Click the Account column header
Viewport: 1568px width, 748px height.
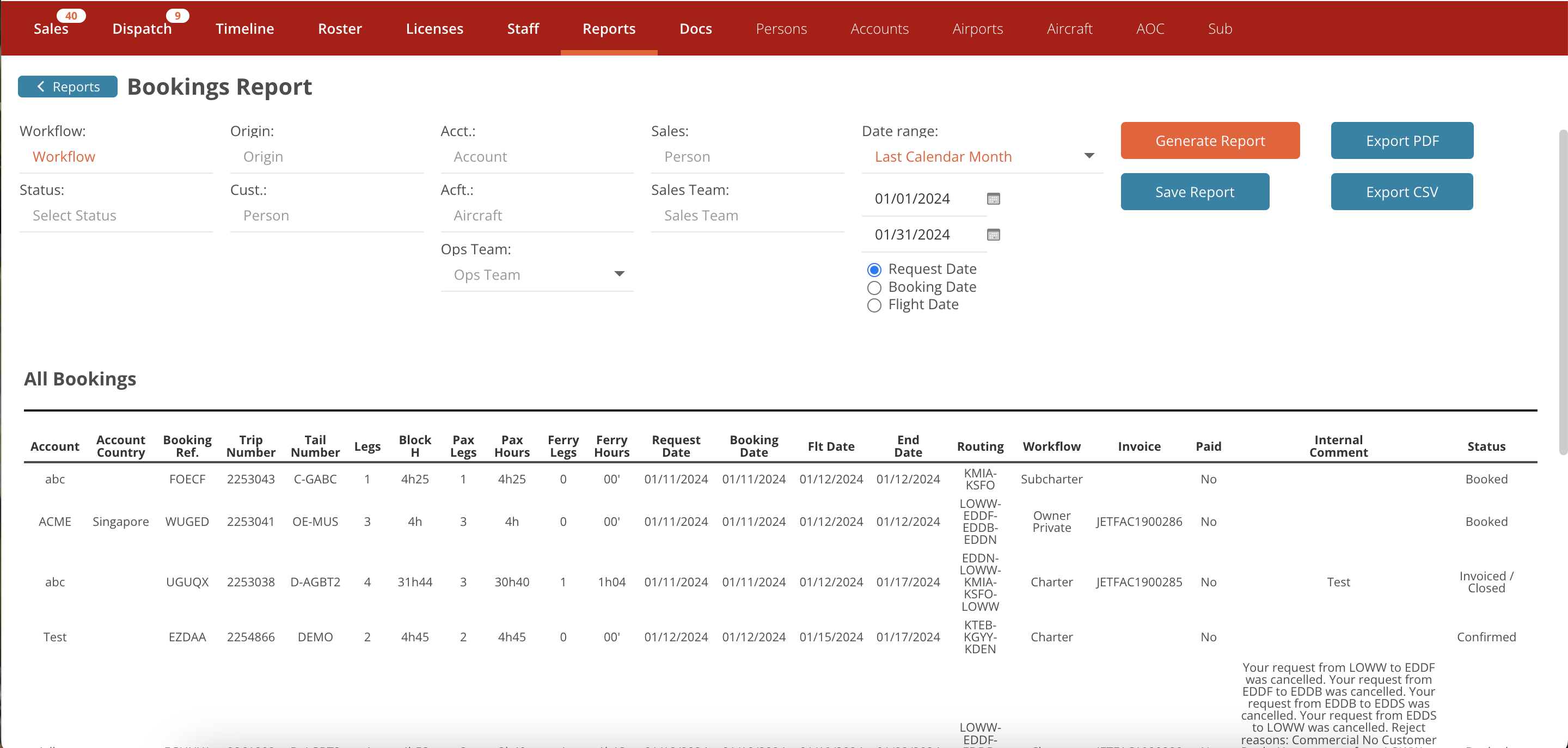coord(55,447)
